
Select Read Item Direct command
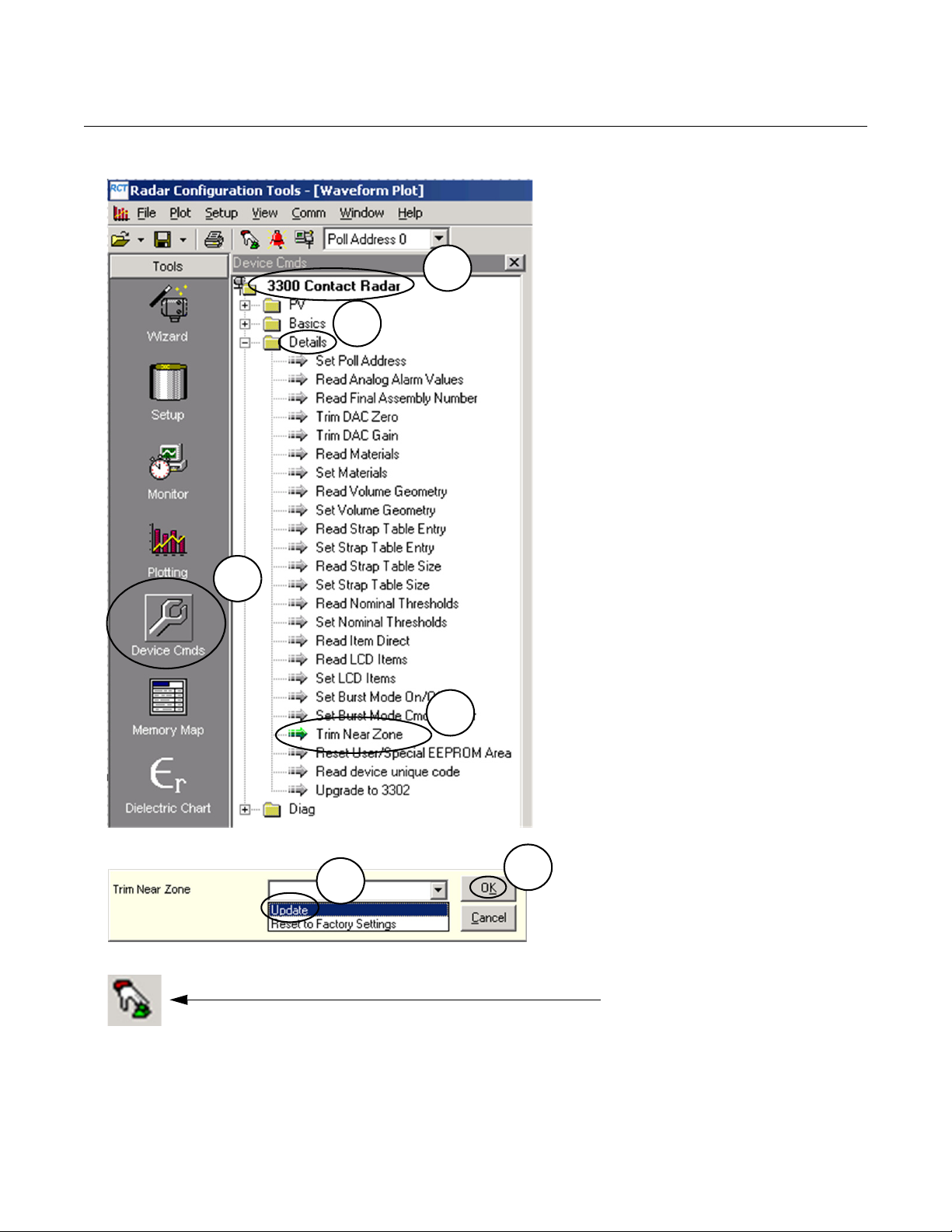click(x=363, y=640)
